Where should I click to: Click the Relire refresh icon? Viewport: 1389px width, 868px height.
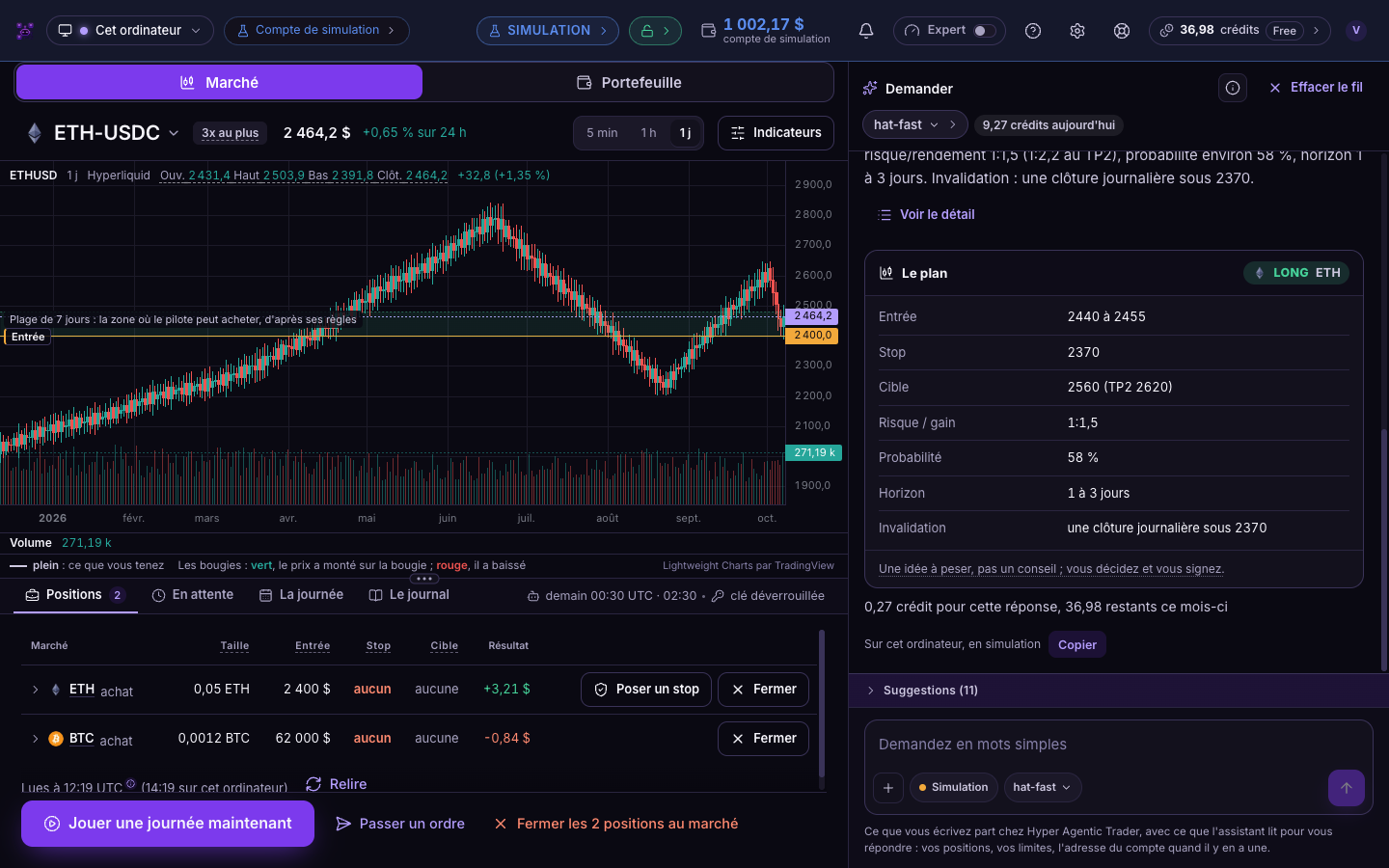(x=313, y=784)
